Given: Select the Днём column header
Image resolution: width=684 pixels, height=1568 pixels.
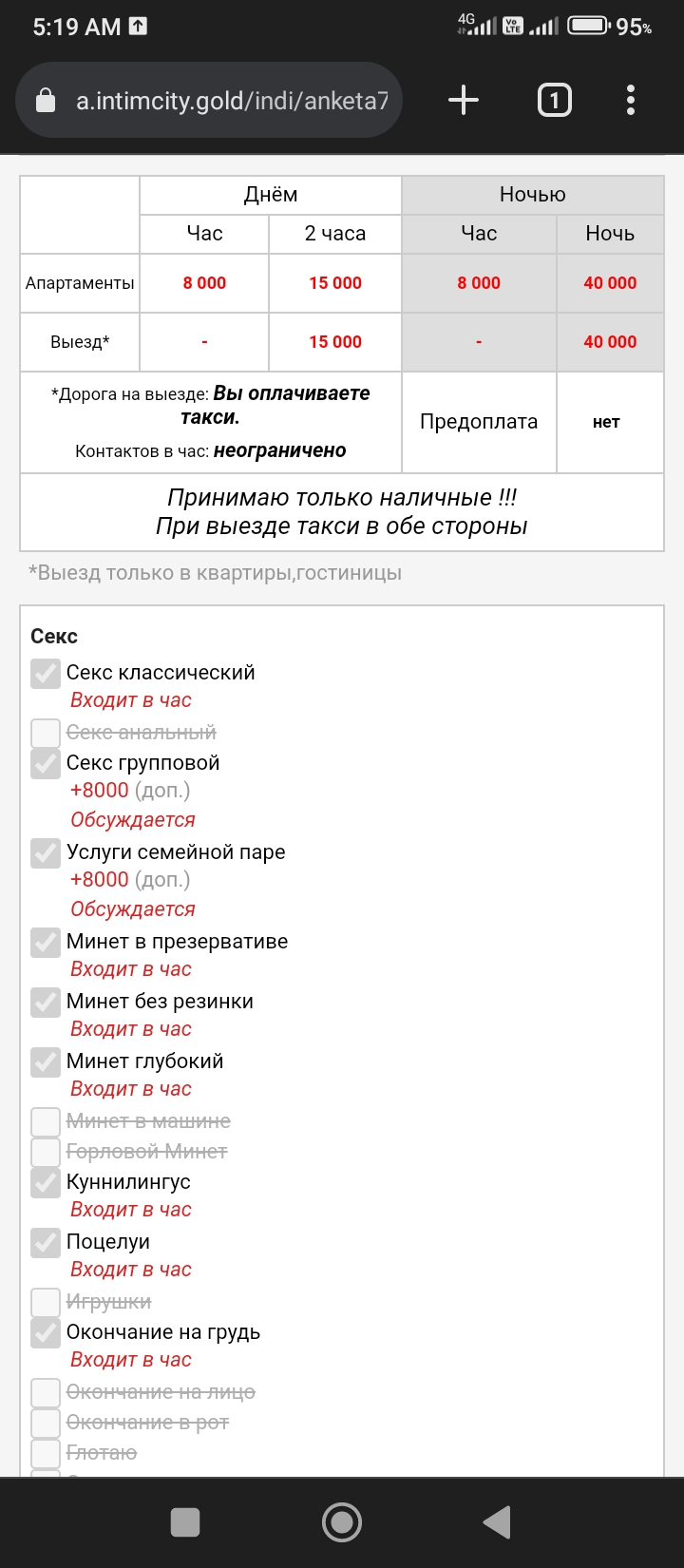Looking at the screenshot, I should (271, 195).
